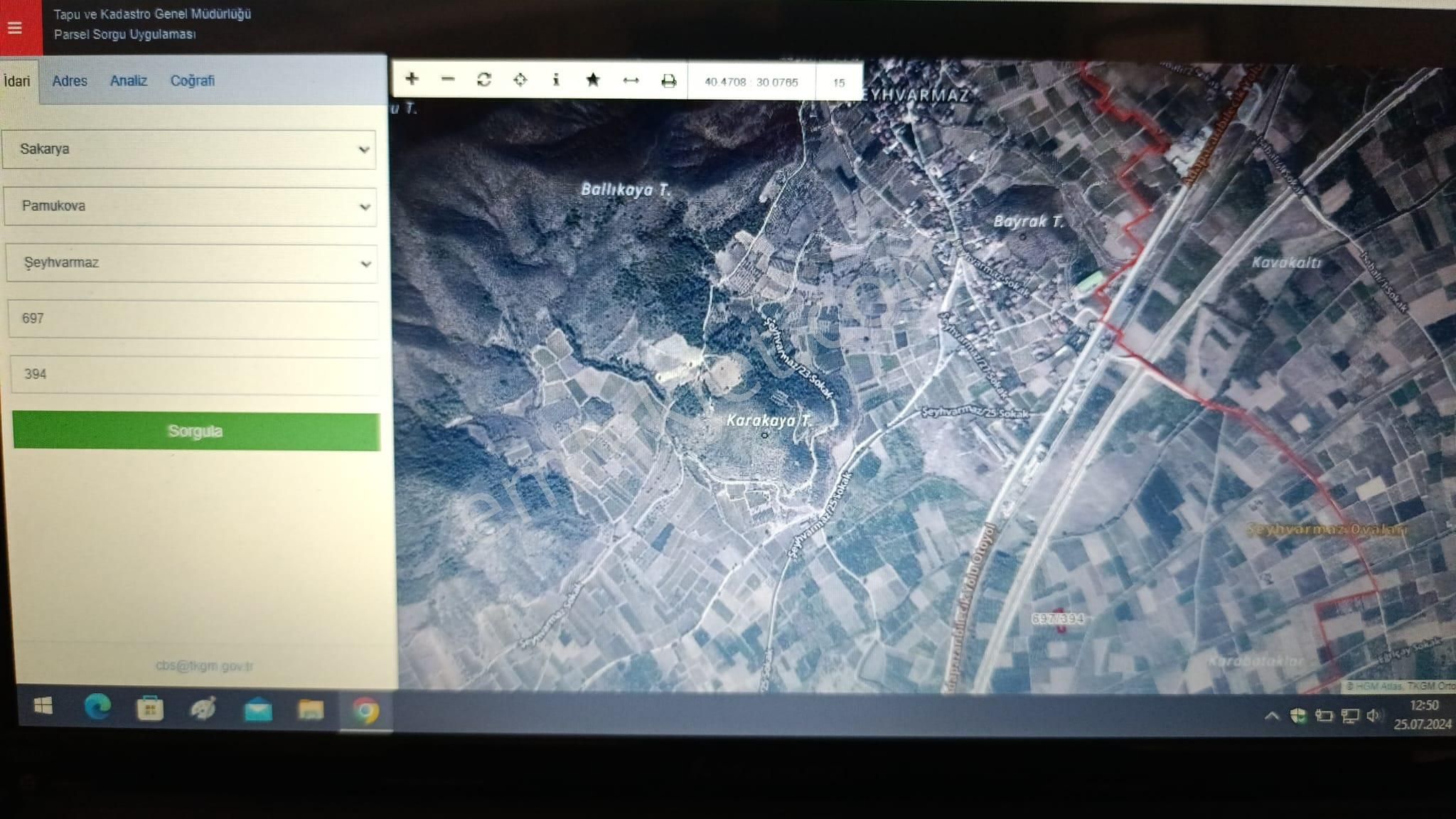Screen dimensions: 1456x819
Task: Click the ada field containing 697
Action: [x=192, y=318]
